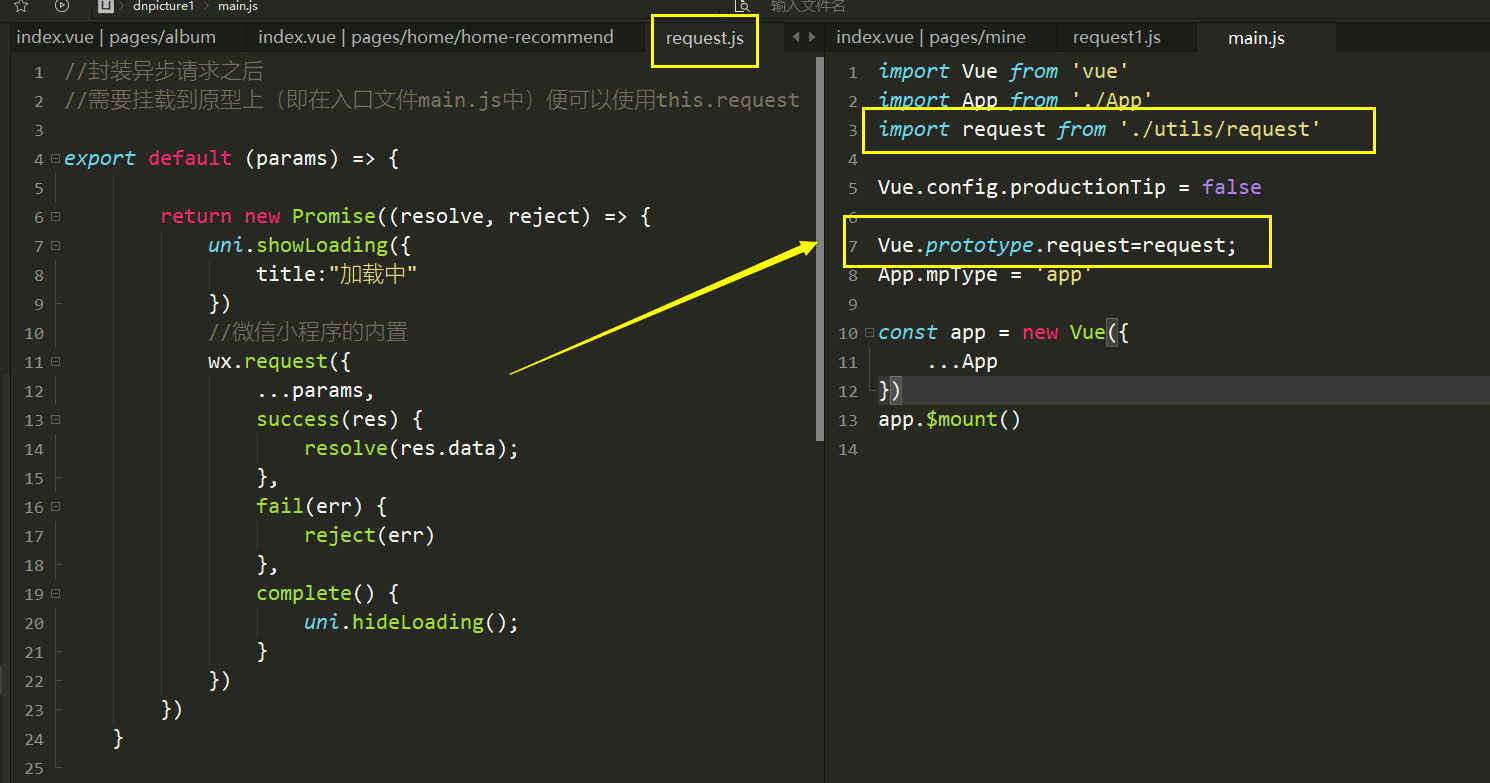The image size is (1490, 783).
Task: Click line number 25 in request.js gutter
Action: 34,768
